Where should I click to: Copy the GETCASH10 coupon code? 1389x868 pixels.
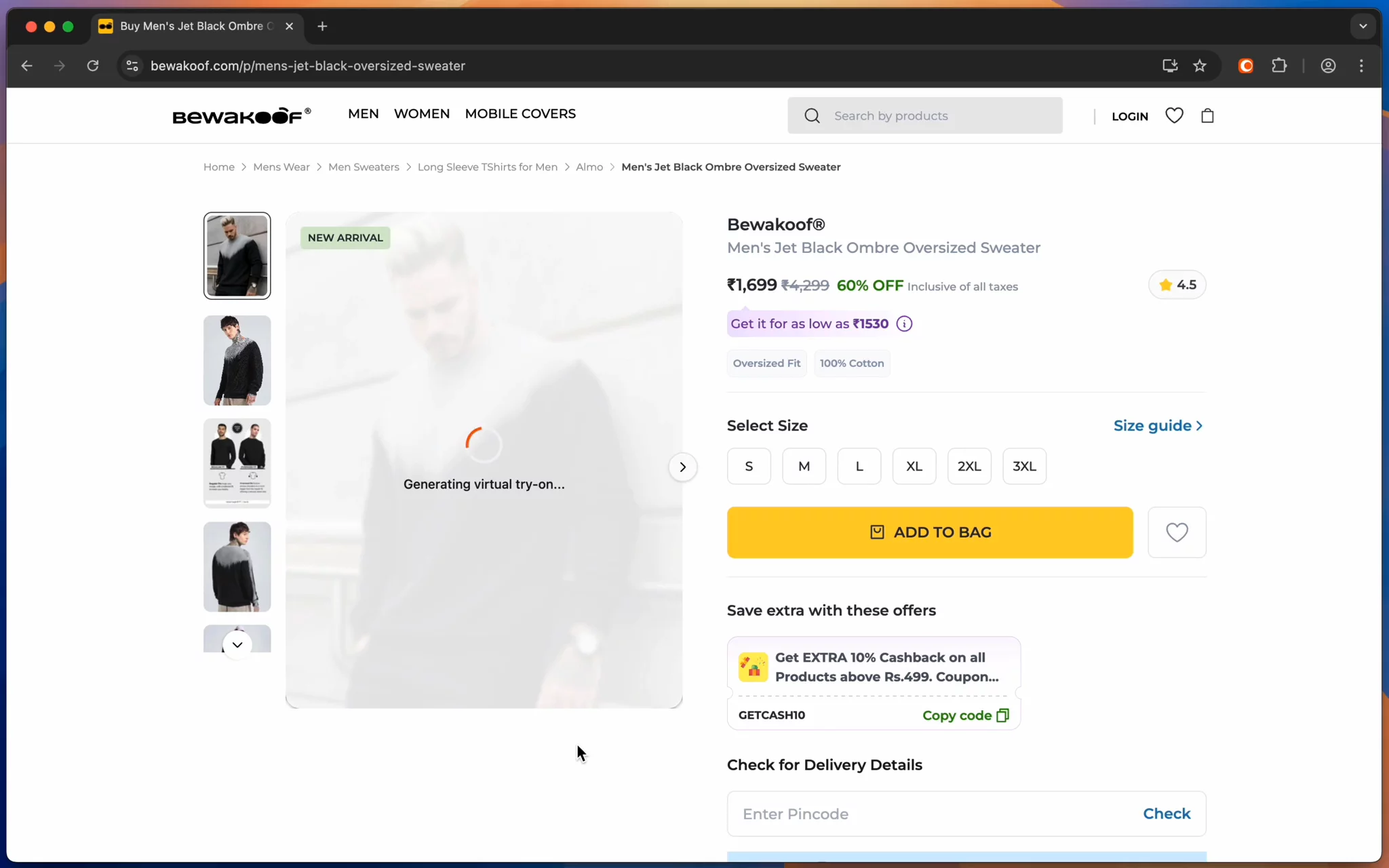click(x=965, y=715)
